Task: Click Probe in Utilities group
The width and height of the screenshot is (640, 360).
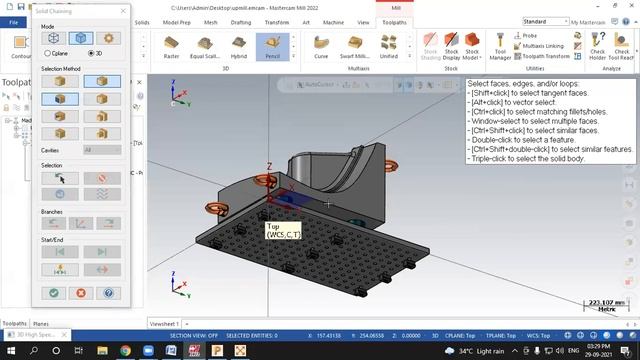Action: pos(525,36)
